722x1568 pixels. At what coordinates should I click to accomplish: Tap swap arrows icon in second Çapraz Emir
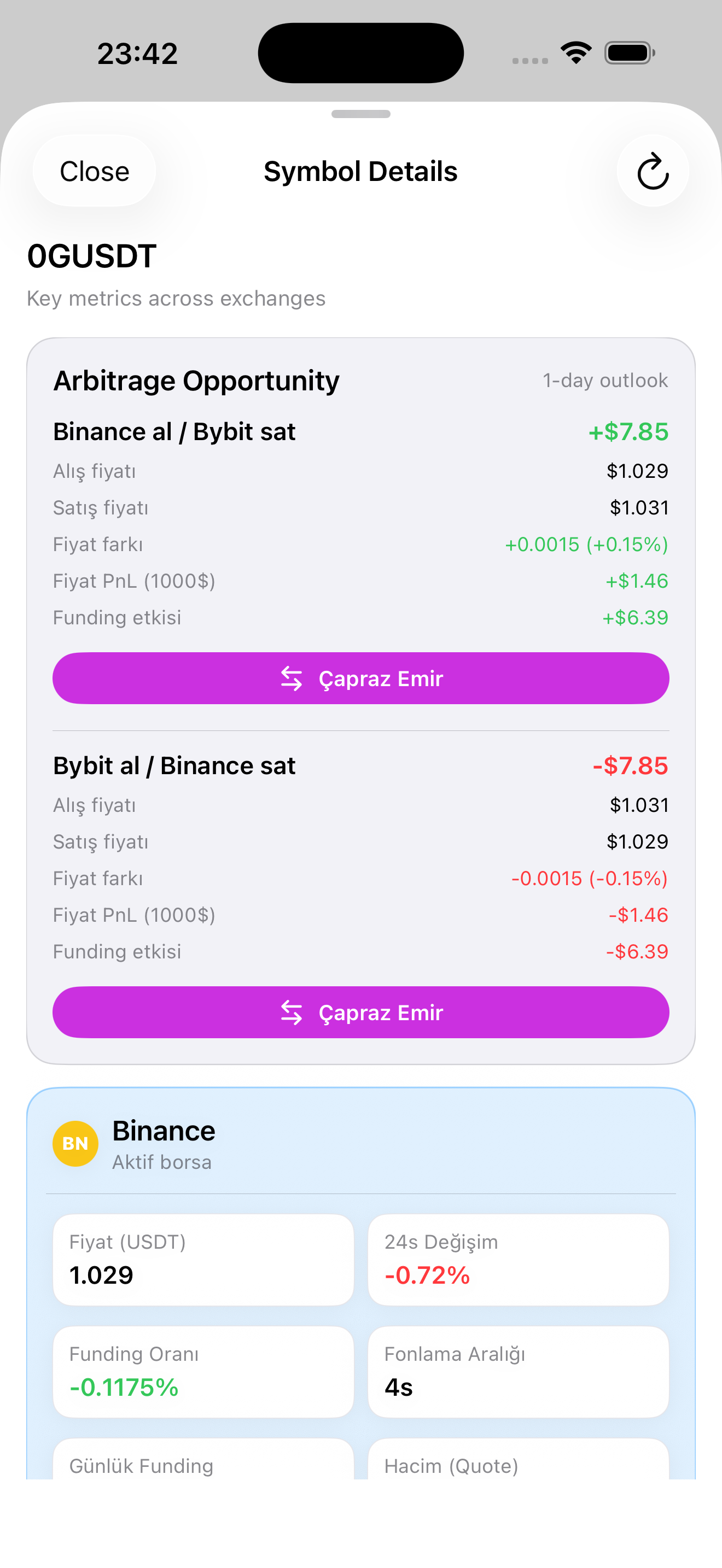292,1013
